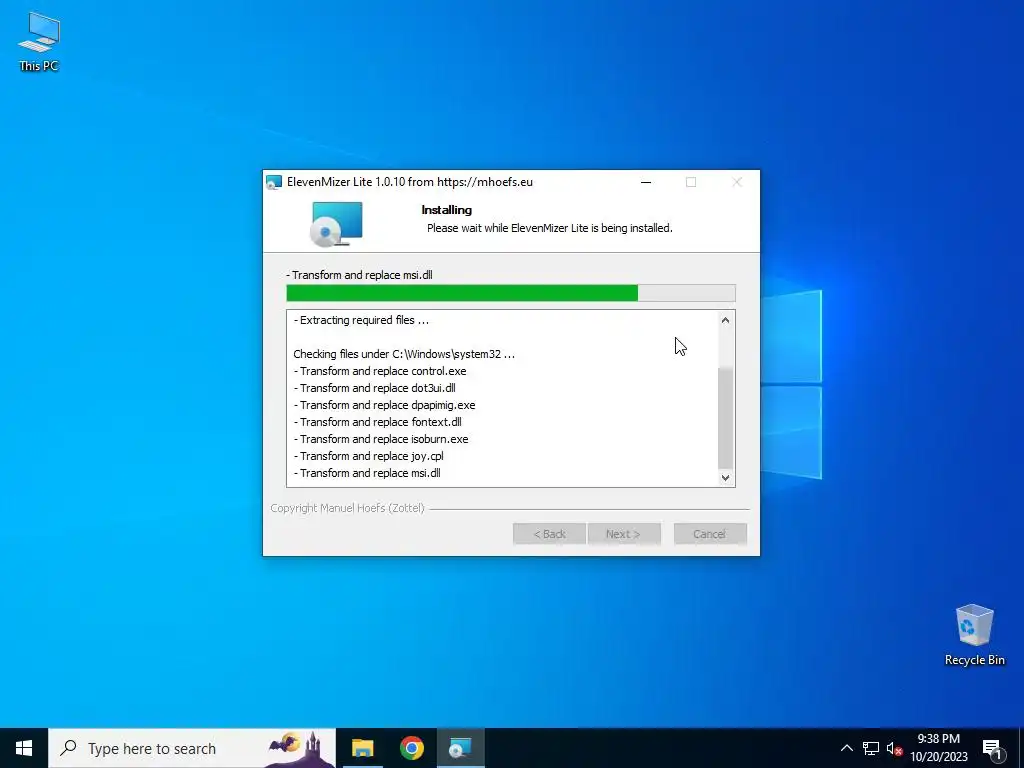Screen dimensions: 1024x768
Task: Minimize the ElevenMizer Lite installer window
Action: click(646, 182)
